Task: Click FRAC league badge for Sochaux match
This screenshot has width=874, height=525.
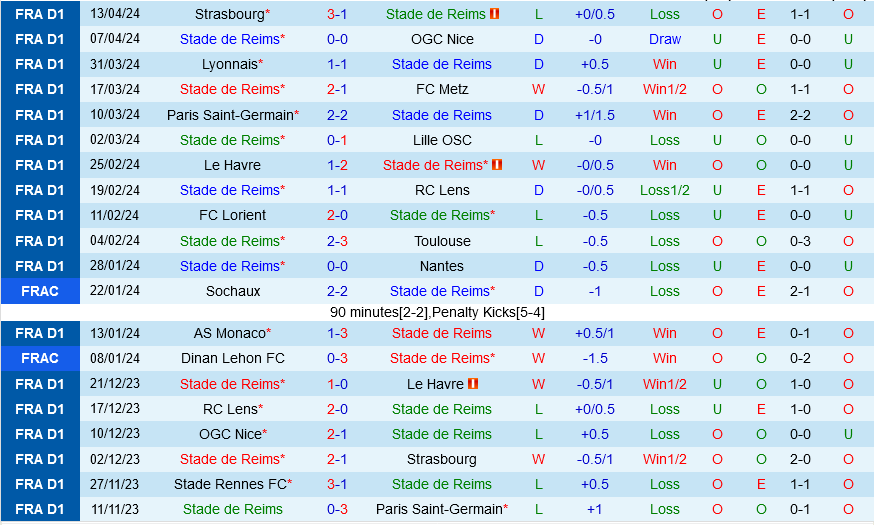Action: [40, 291]
